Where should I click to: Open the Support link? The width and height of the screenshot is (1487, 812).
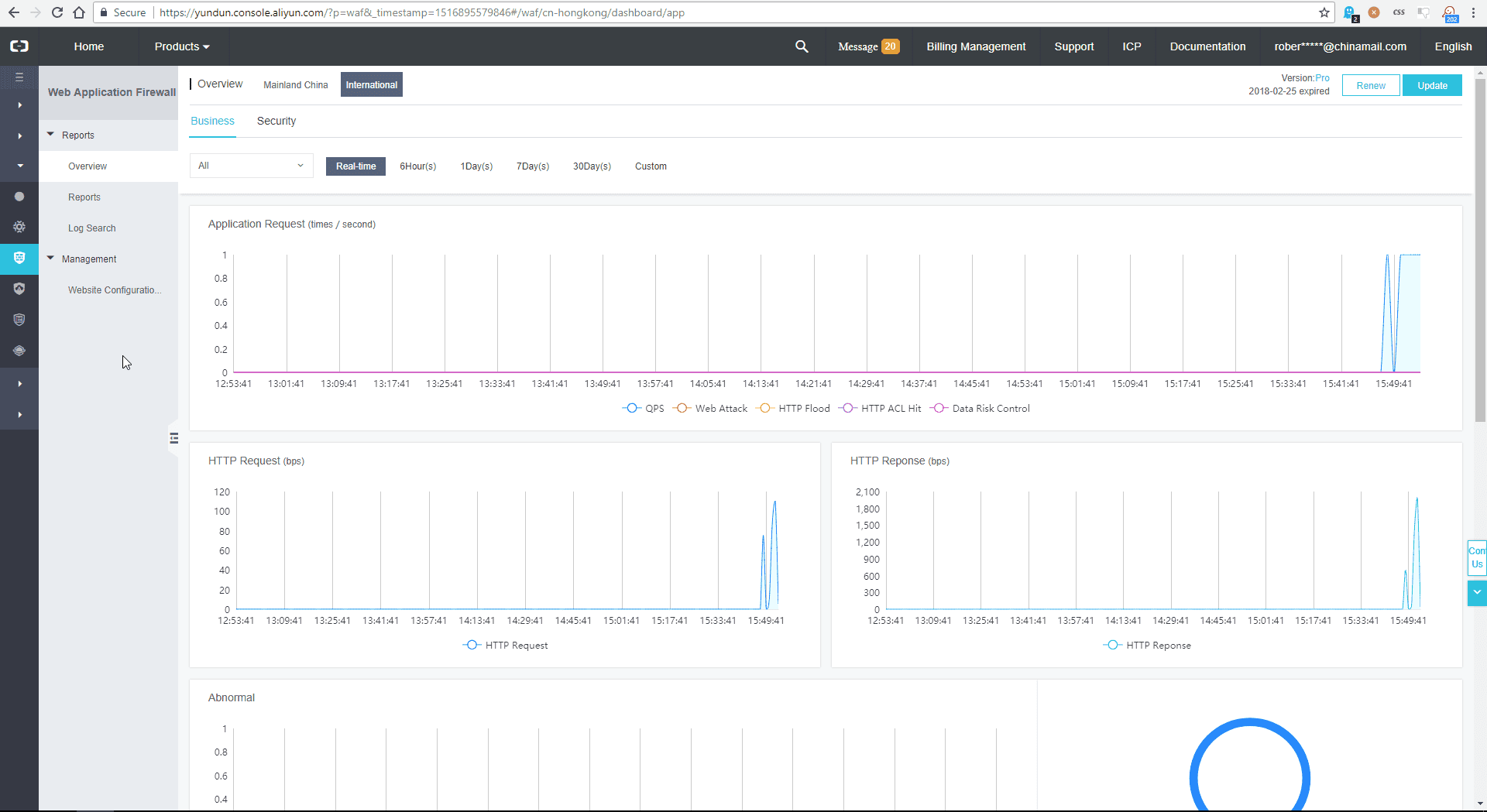1074,46
